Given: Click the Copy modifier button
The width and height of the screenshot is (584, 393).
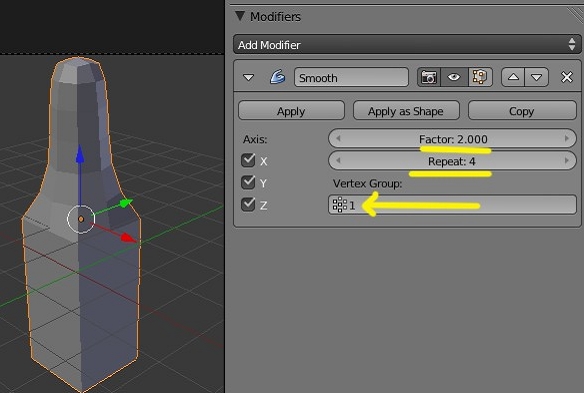Looking at the screenshot, I should pyautogui.click(x=522, y=111).
